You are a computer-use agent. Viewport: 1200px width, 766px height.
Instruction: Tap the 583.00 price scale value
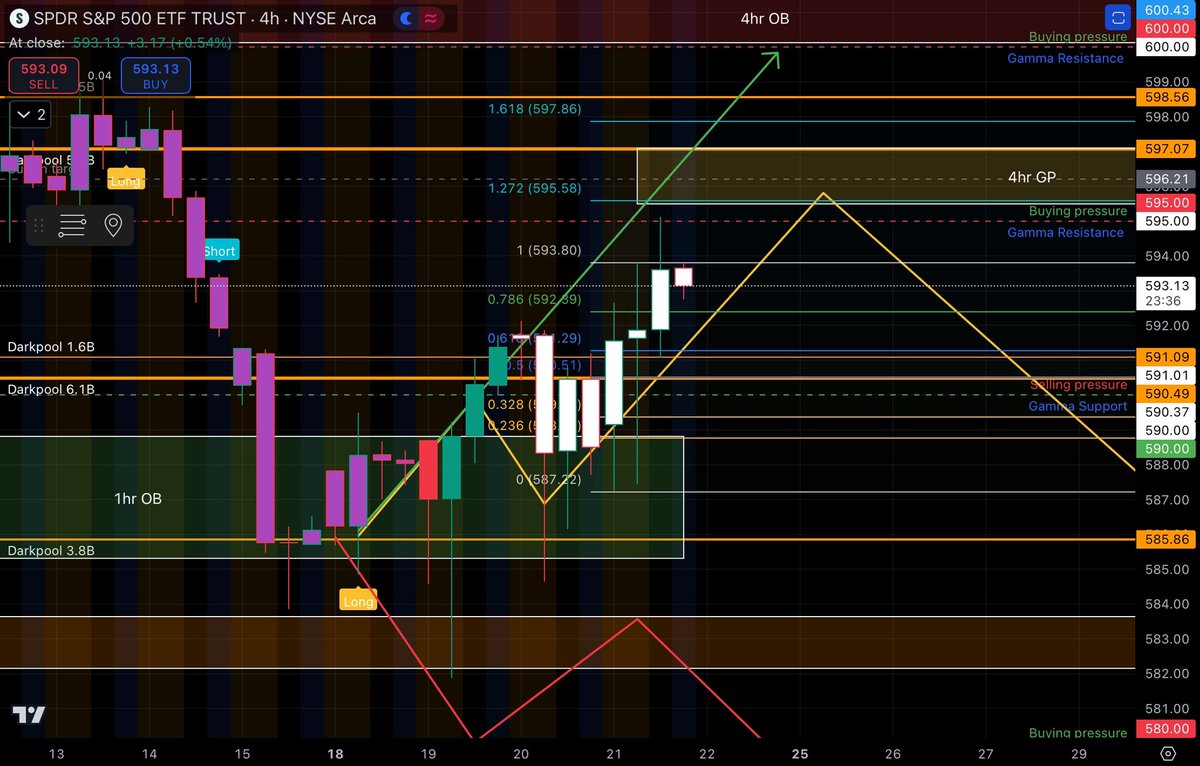point(1166,639)
